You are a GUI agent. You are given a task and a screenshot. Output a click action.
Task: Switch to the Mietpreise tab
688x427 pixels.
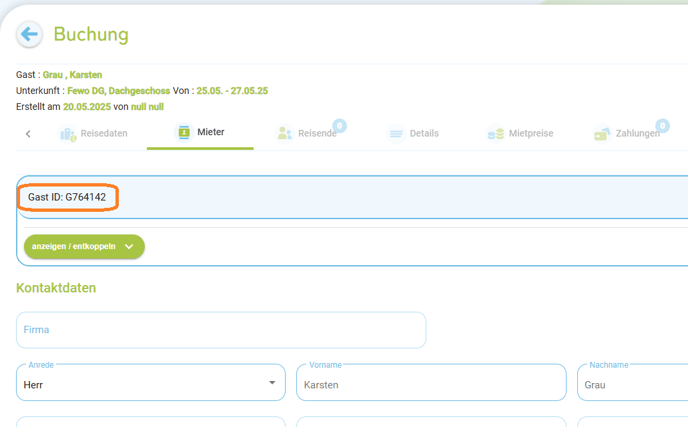point(520,133)
